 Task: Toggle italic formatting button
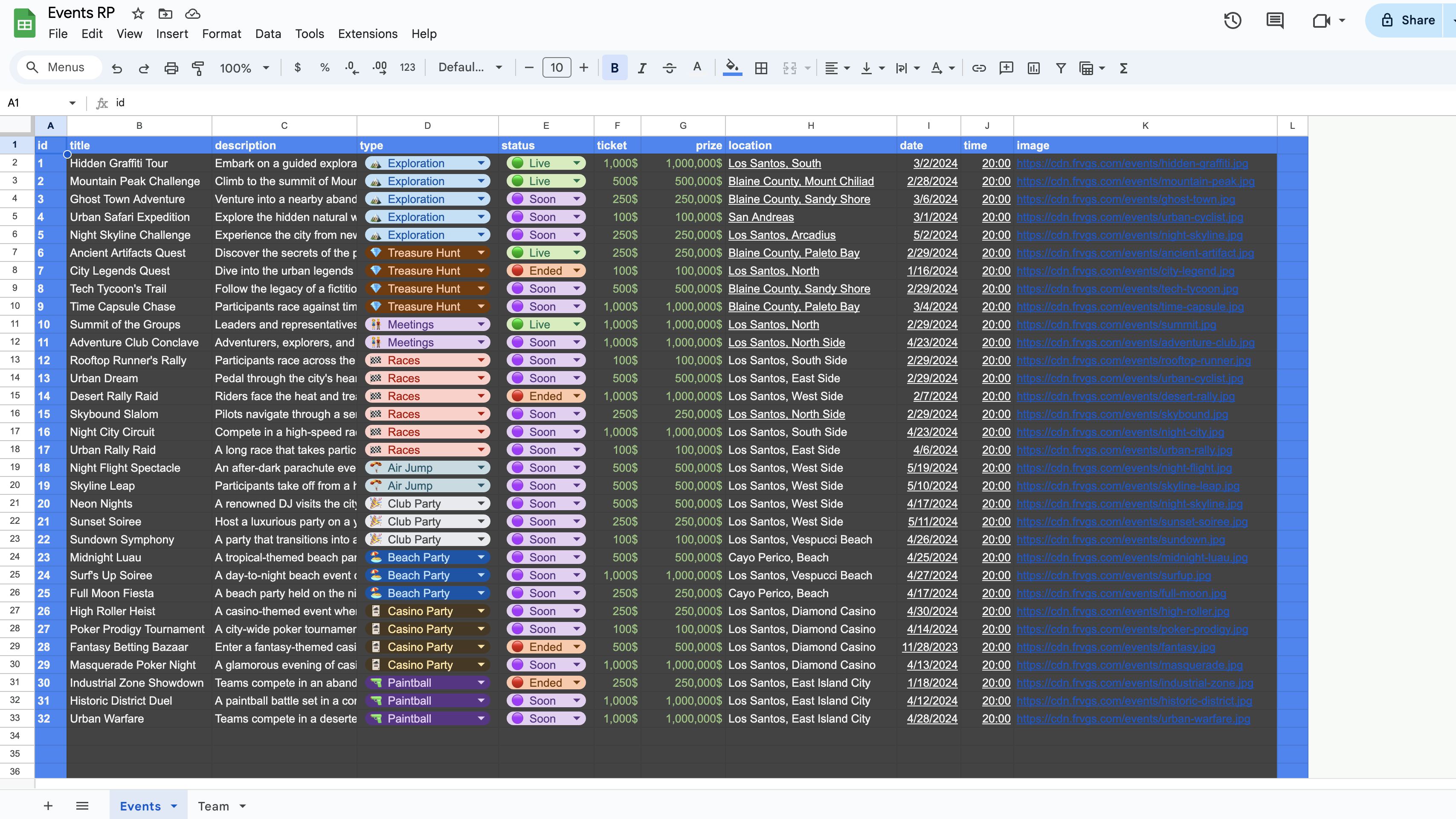(x=641, y=68)
